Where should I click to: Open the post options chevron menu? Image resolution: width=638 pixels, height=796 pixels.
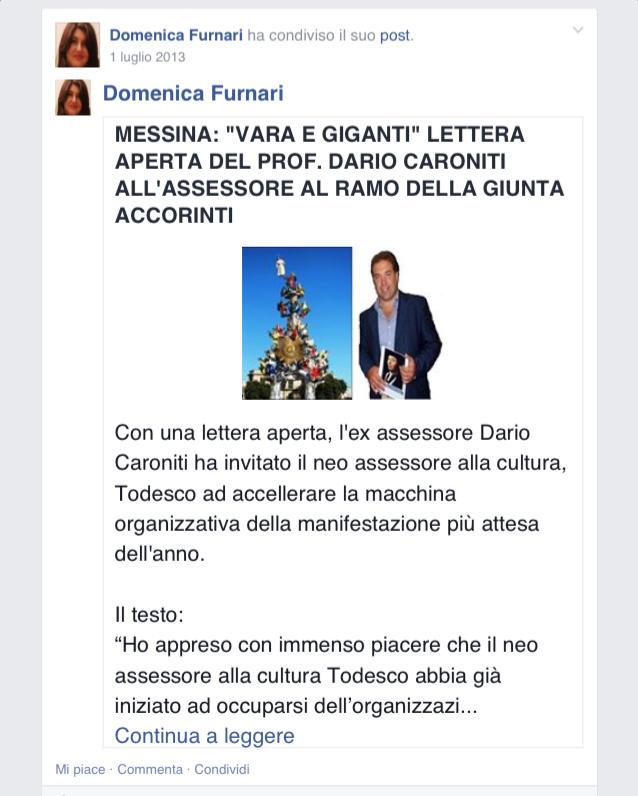pyautogui.click(x=578, y=30)
